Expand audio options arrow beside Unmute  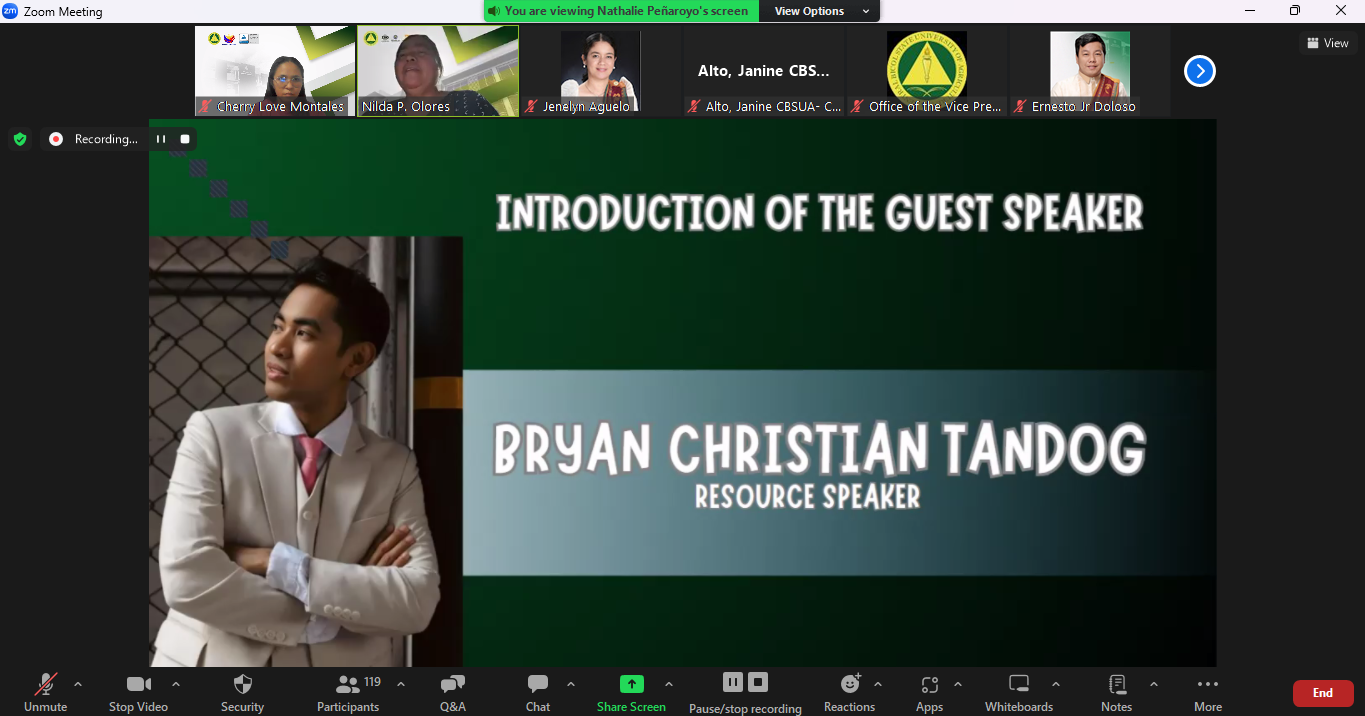(78, 685)
